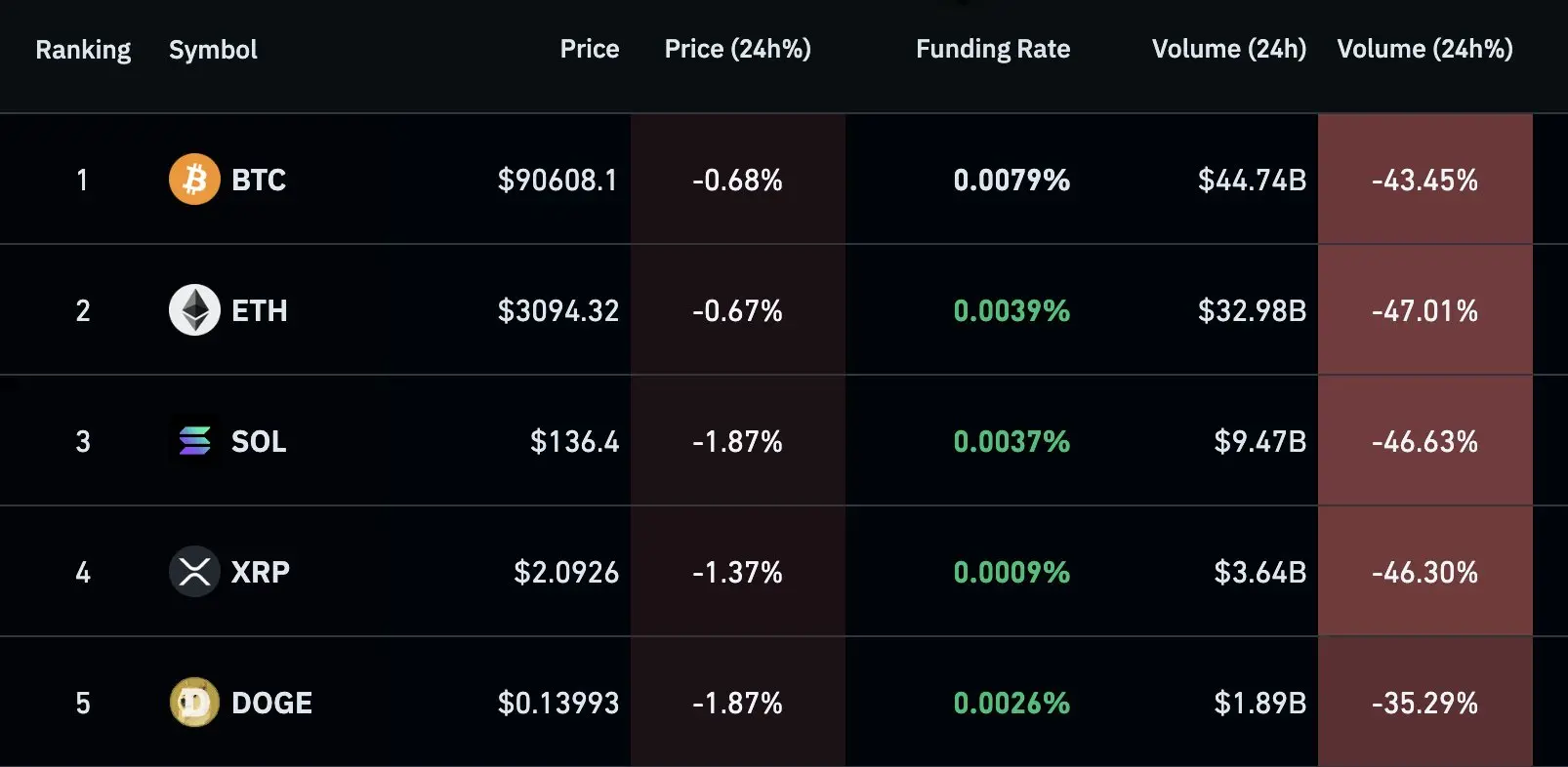
Task: Click the Dogecoin coin icon
Action: pos(194,703)
